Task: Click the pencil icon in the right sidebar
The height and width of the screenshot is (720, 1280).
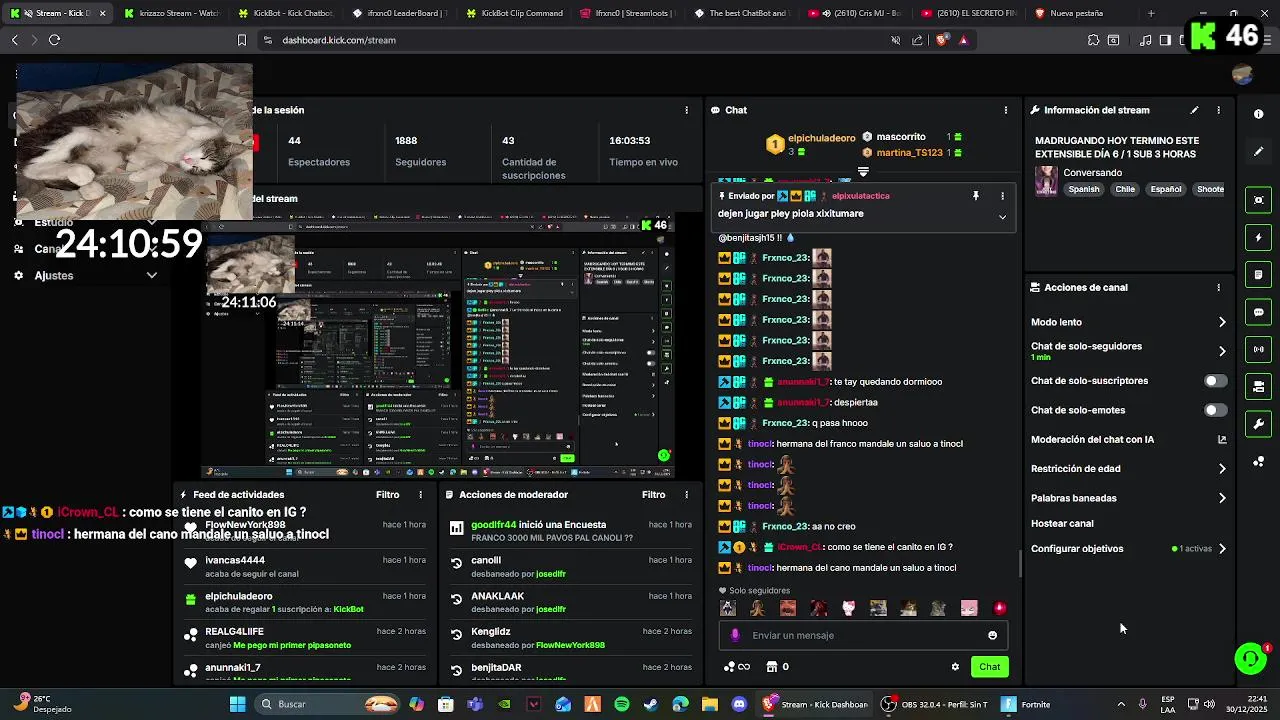Action: (x=1259, y=151)
